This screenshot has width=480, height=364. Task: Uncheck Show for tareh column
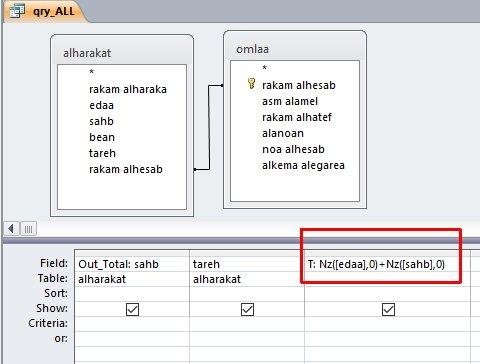click(247, 310)
